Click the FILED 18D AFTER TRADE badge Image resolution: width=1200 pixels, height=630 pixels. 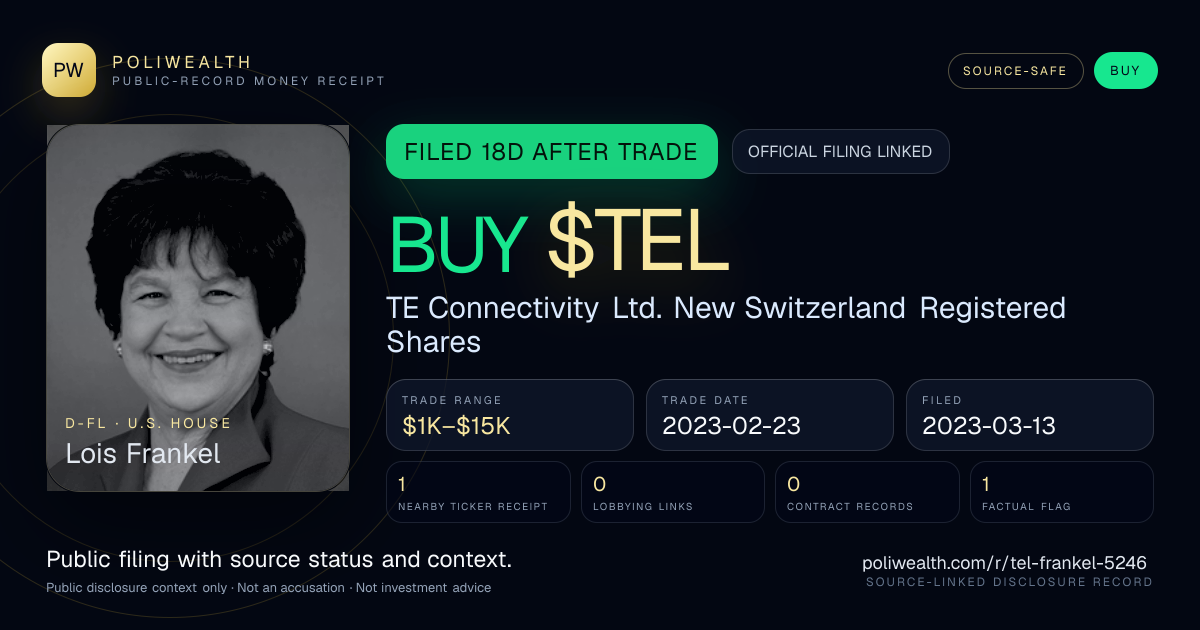[551, 152]
